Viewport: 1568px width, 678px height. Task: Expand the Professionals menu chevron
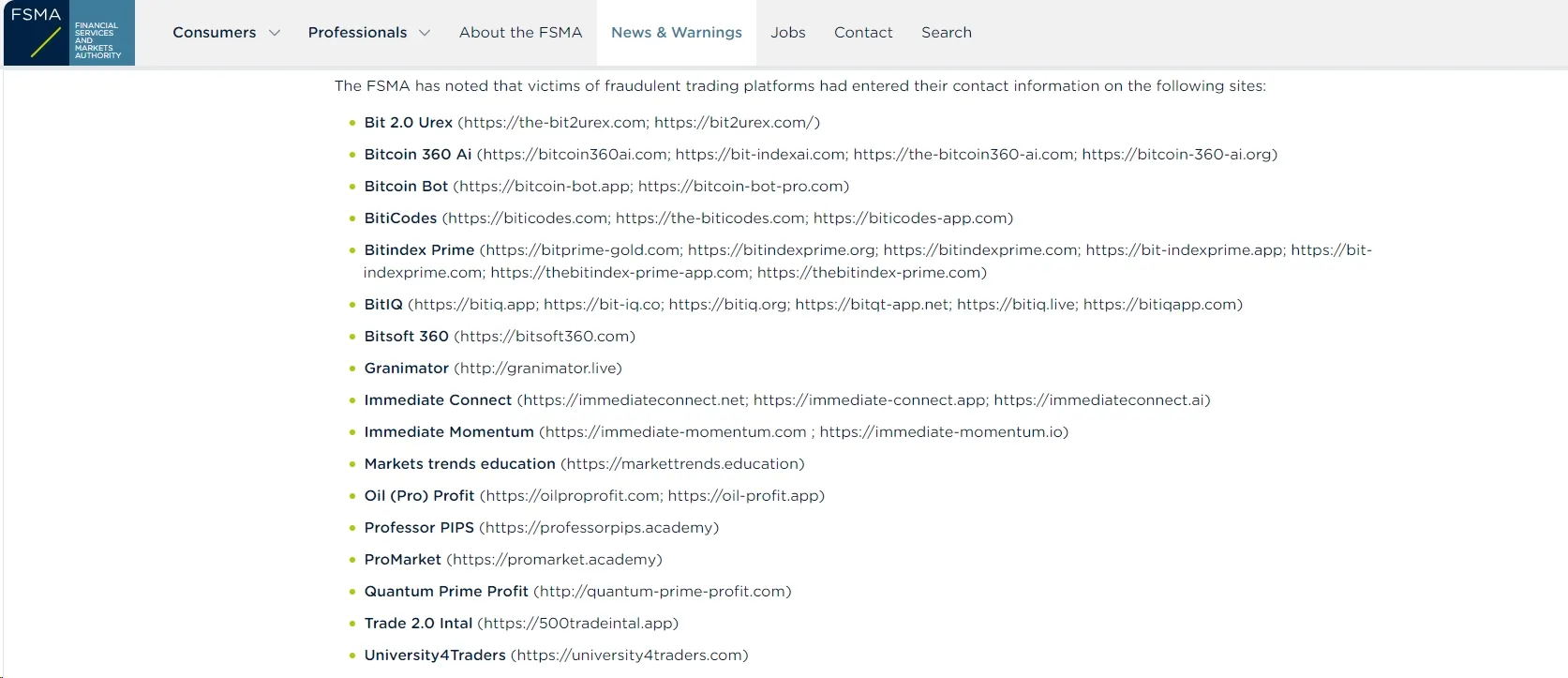pos(425,33)
